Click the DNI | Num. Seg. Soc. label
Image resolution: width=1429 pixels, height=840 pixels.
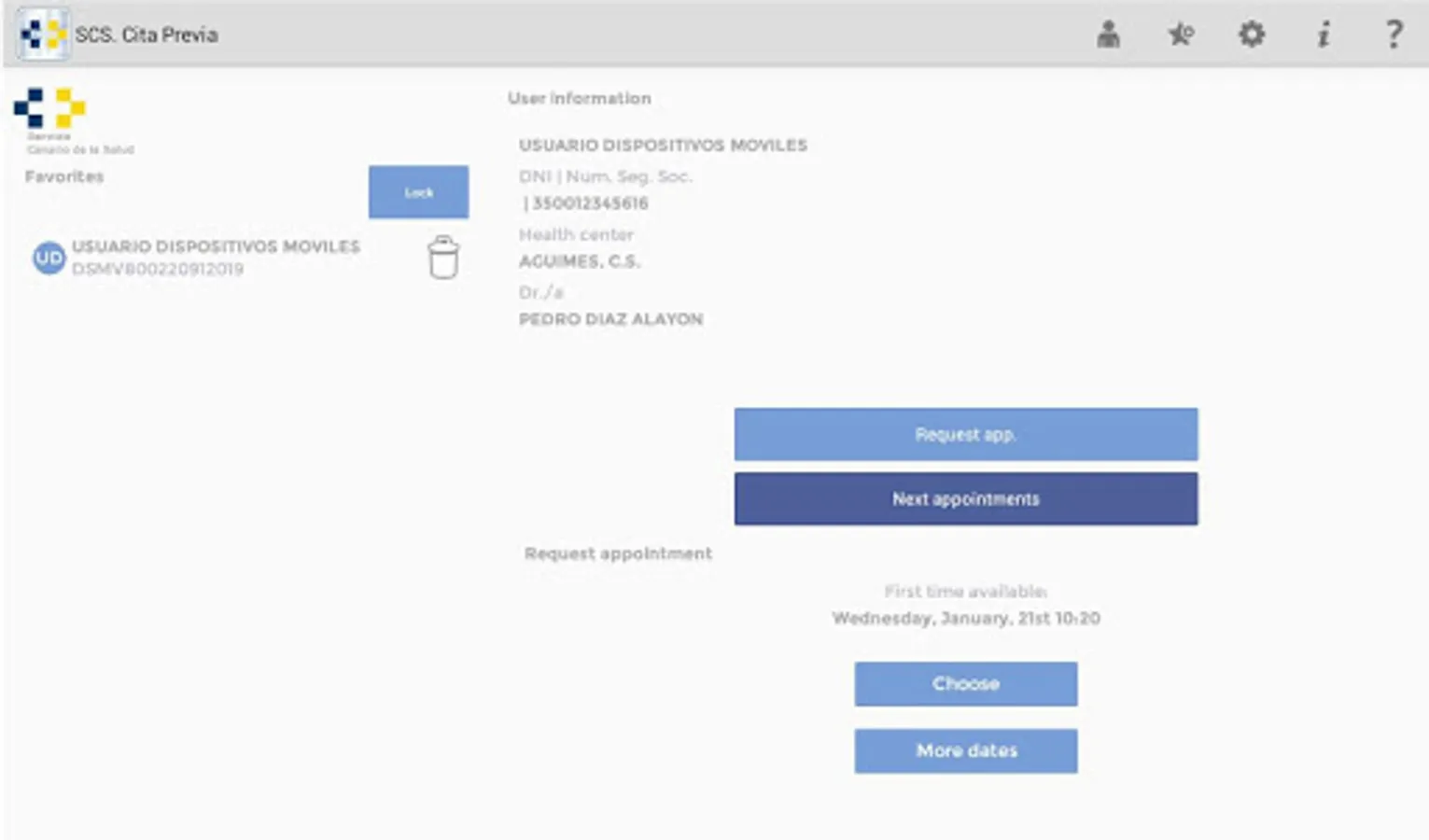(x=606, y=176)
